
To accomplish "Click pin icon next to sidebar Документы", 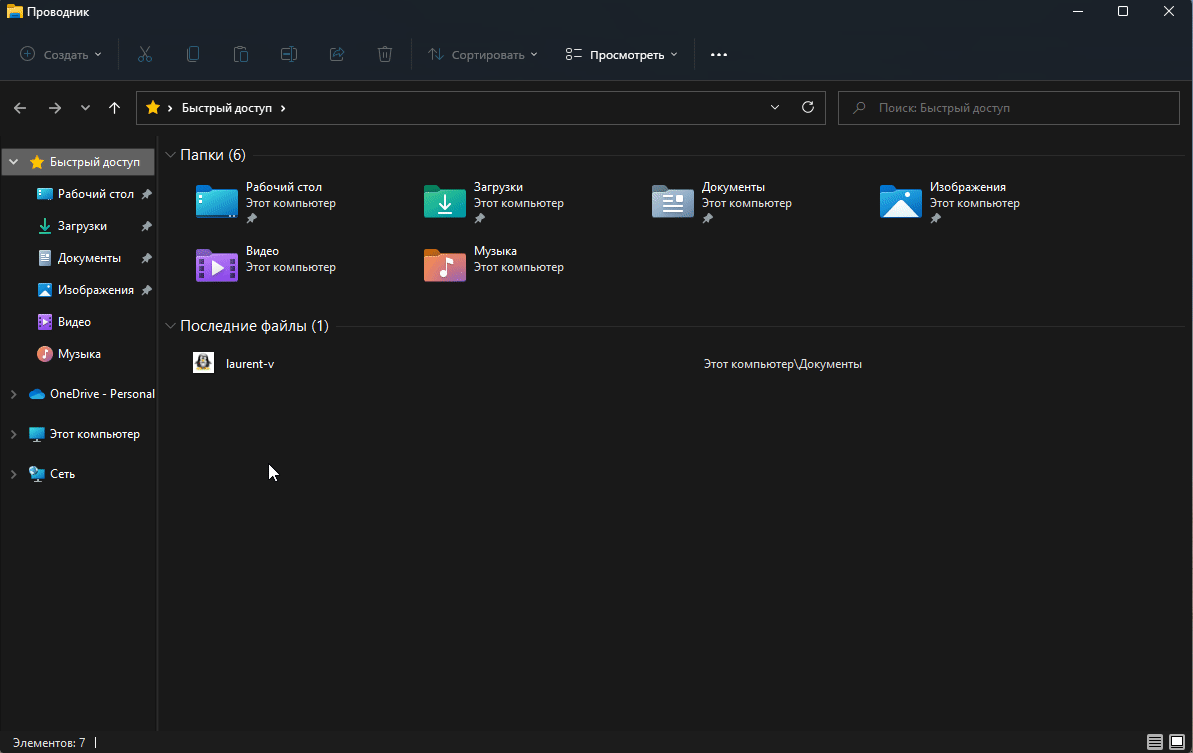I will [x=147, y=258].
